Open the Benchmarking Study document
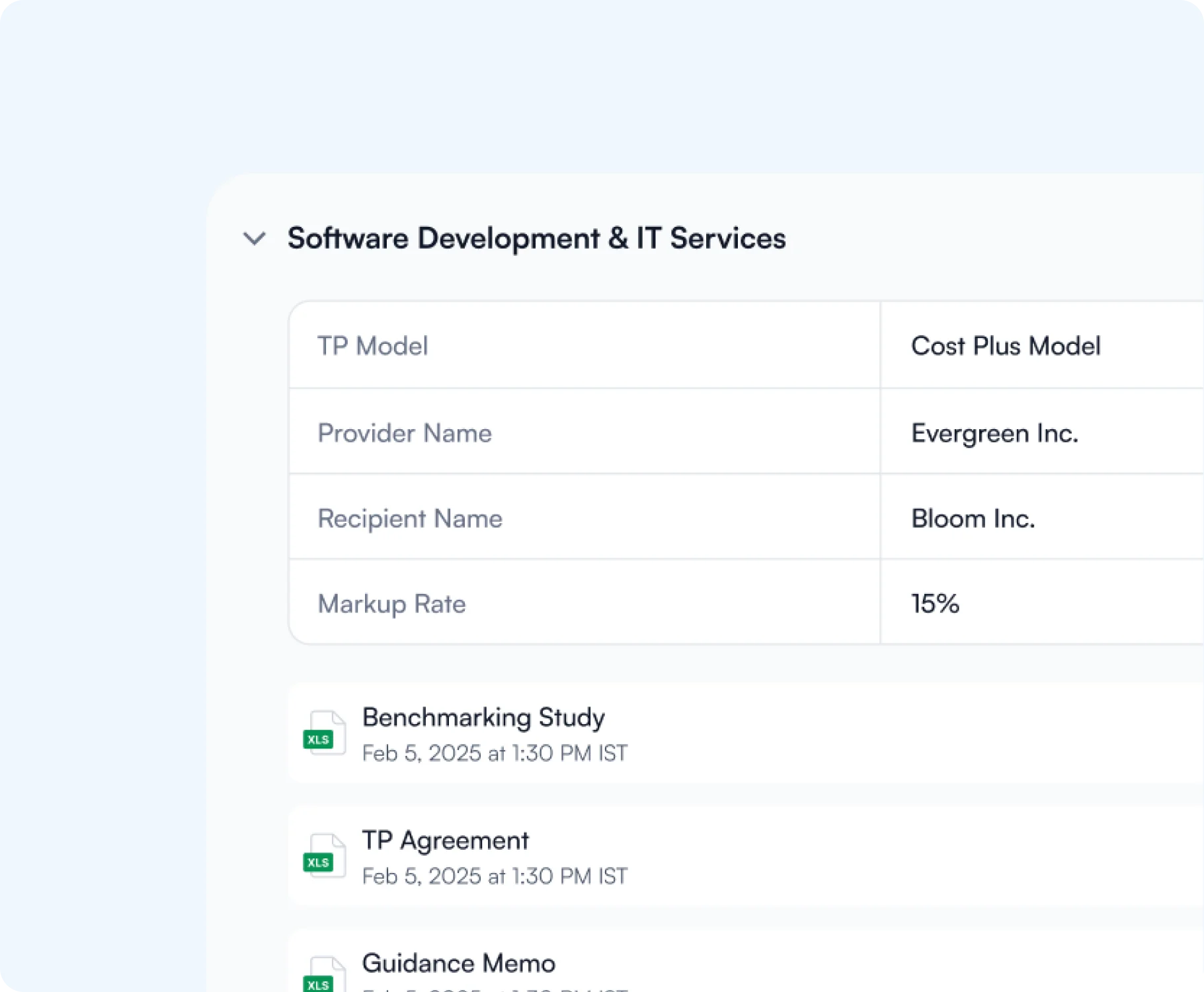Image resolution: width=1204 pixels, height=992 pixels. pos(483,716)
